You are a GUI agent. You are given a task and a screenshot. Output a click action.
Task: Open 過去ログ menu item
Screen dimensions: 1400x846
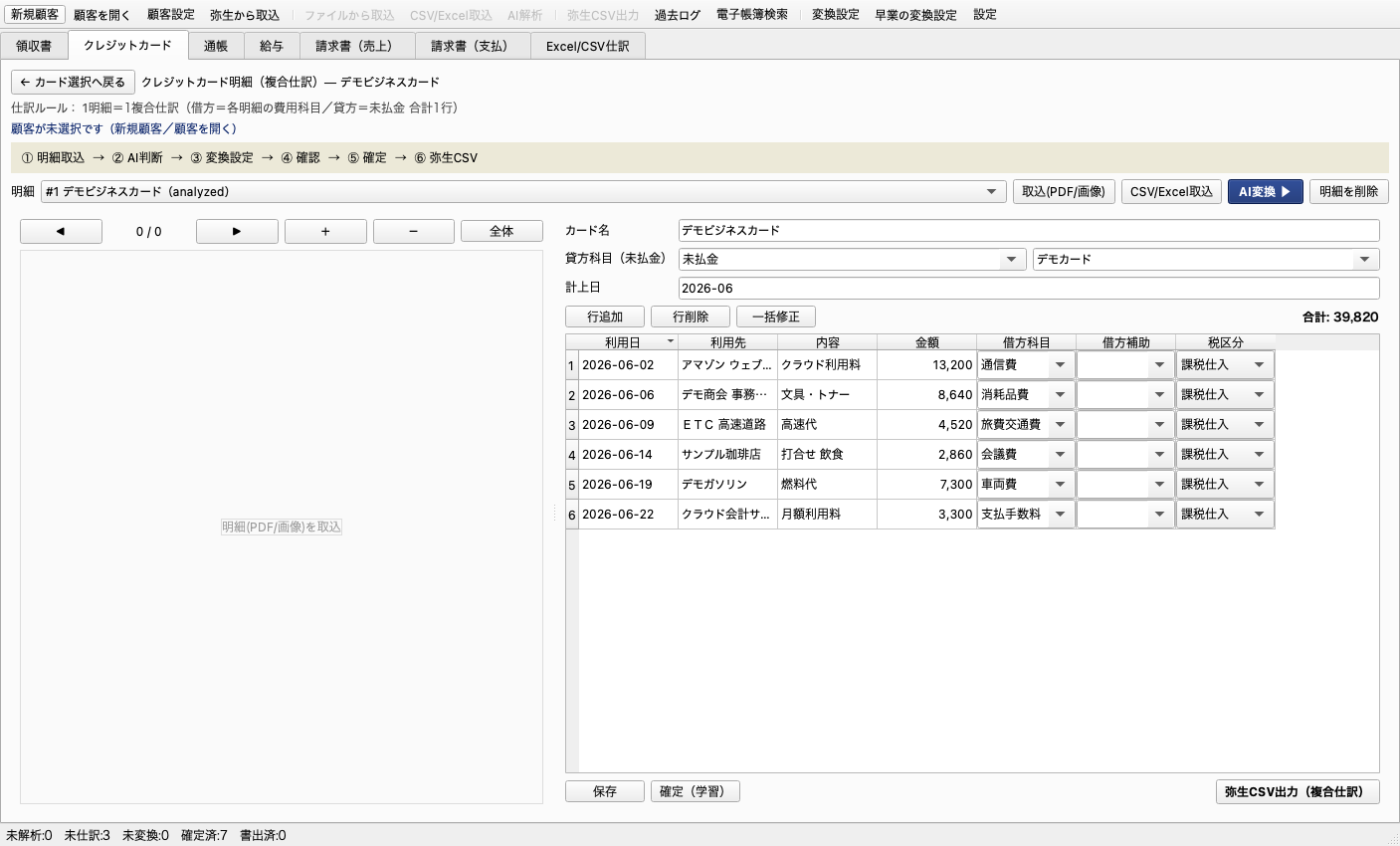coord(678,15)
